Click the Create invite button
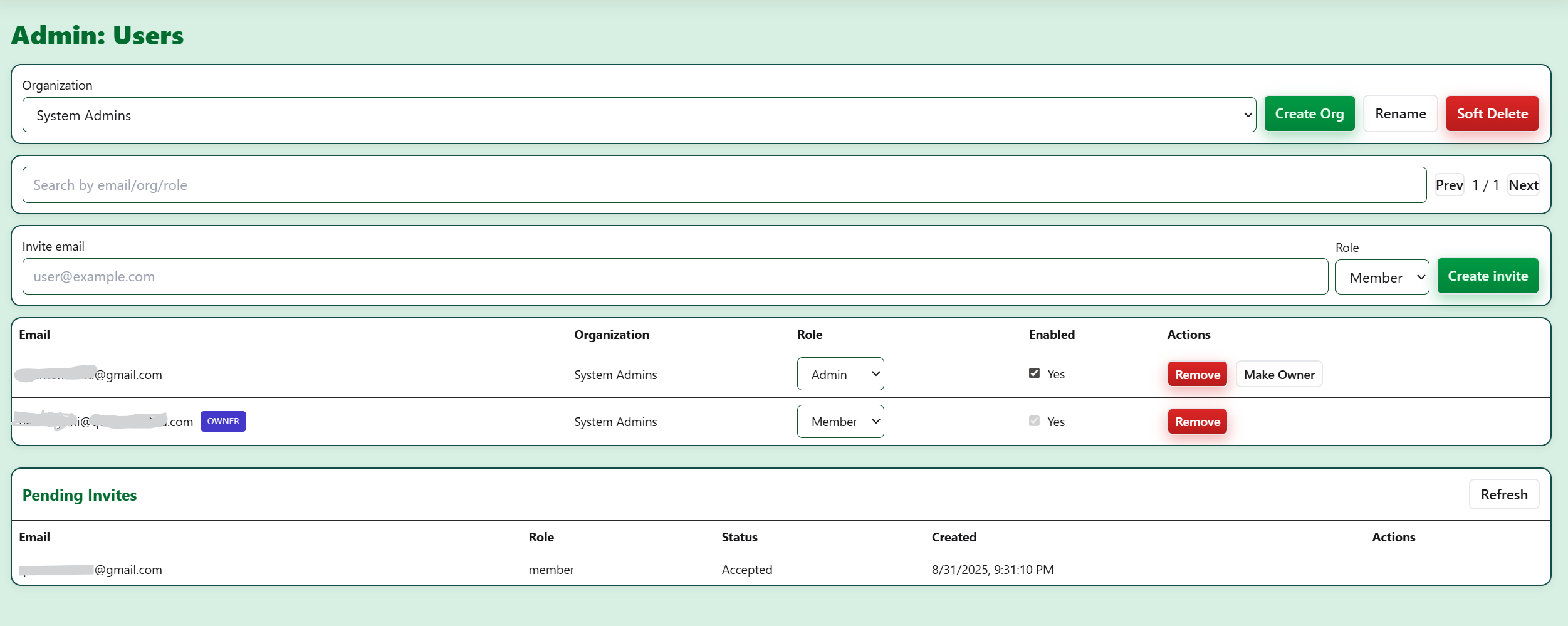 tap(1488, 276)
